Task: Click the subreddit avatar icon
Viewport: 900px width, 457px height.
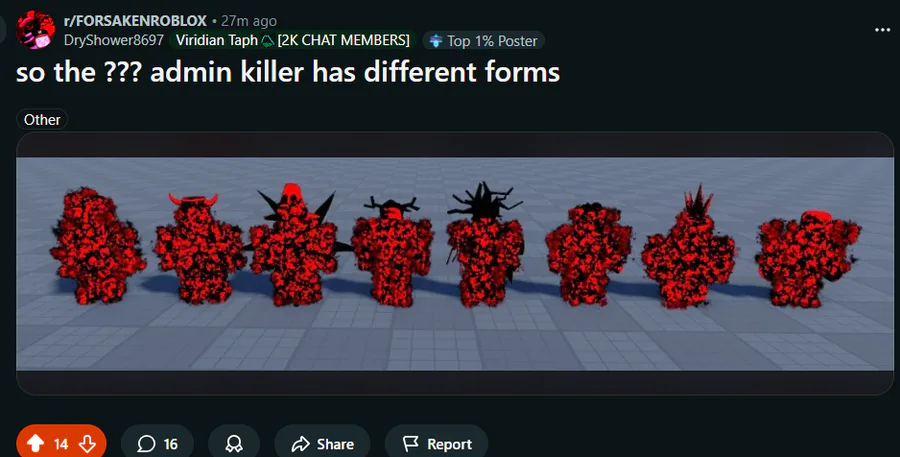Action: pos(36,30)
